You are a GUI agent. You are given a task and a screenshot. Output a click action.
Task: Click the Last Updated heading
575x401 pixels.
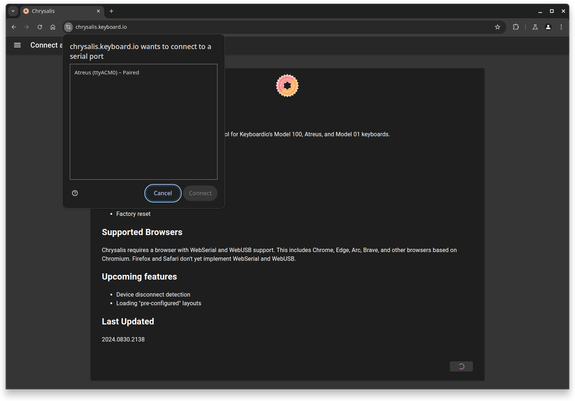click(128, 321)
